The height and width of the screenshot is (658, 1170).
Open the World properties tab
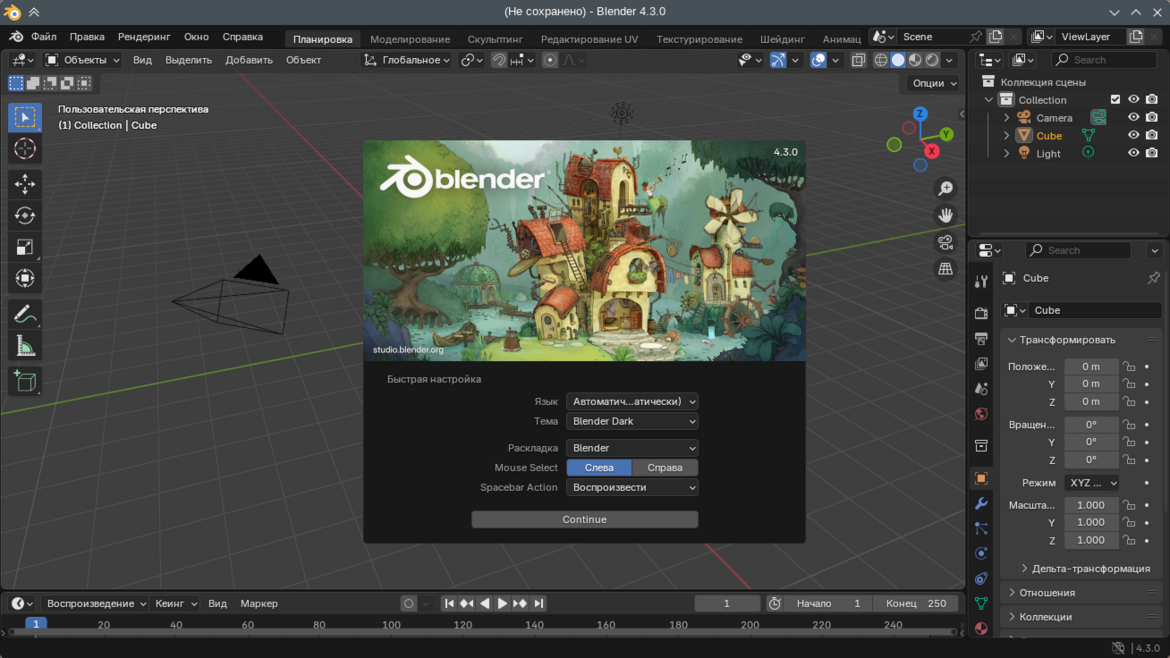click(x=981, y=414)
